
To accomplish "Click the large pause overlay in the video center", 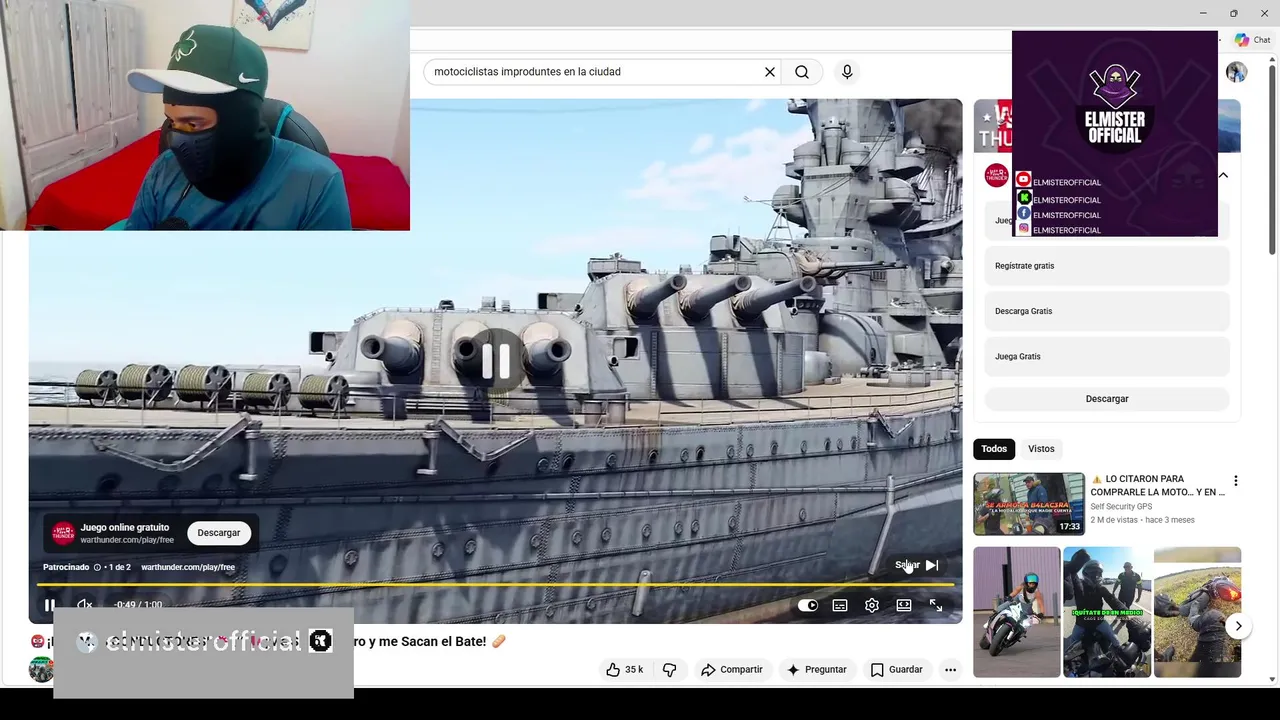I will click(x=496, y=361).
